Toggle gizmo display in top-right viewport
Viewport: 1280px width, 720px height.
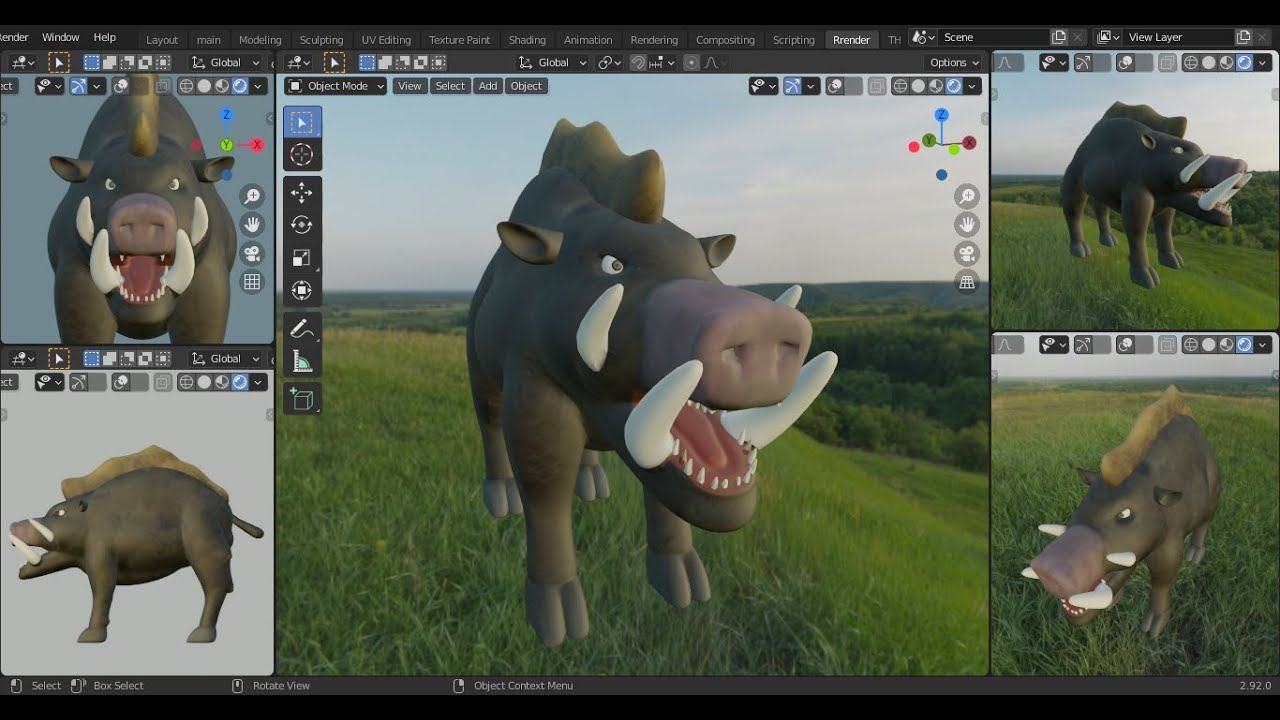[1082, 63]
